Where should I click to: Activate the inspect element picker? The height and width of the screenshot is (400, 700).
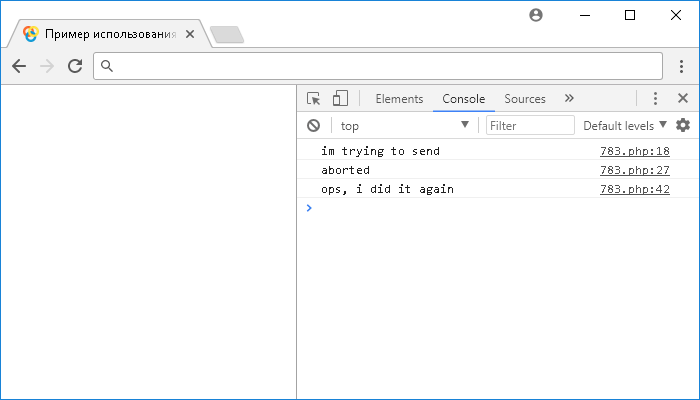[313, 98]
